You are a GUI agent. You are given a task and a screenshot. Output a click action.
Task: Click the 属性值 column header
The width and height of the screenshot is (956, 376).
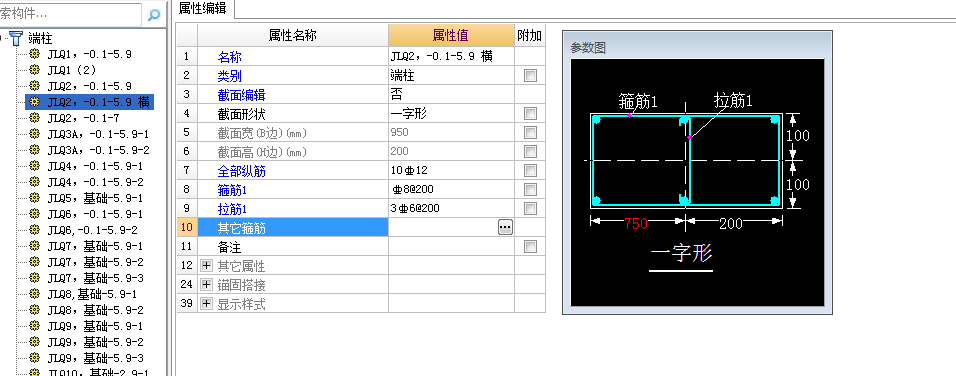click(451, 35)
